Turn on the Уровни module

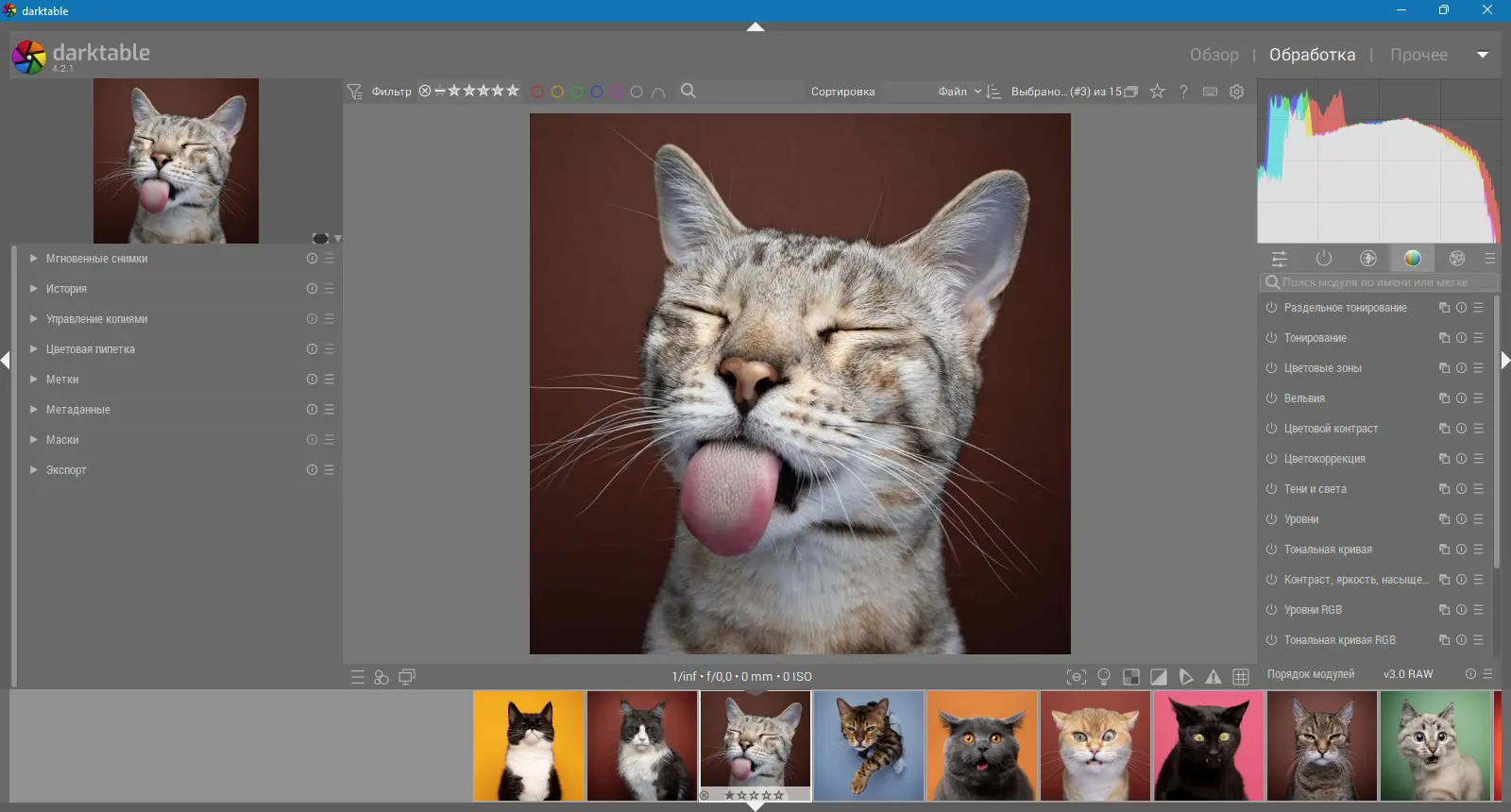coord(1271,519)
